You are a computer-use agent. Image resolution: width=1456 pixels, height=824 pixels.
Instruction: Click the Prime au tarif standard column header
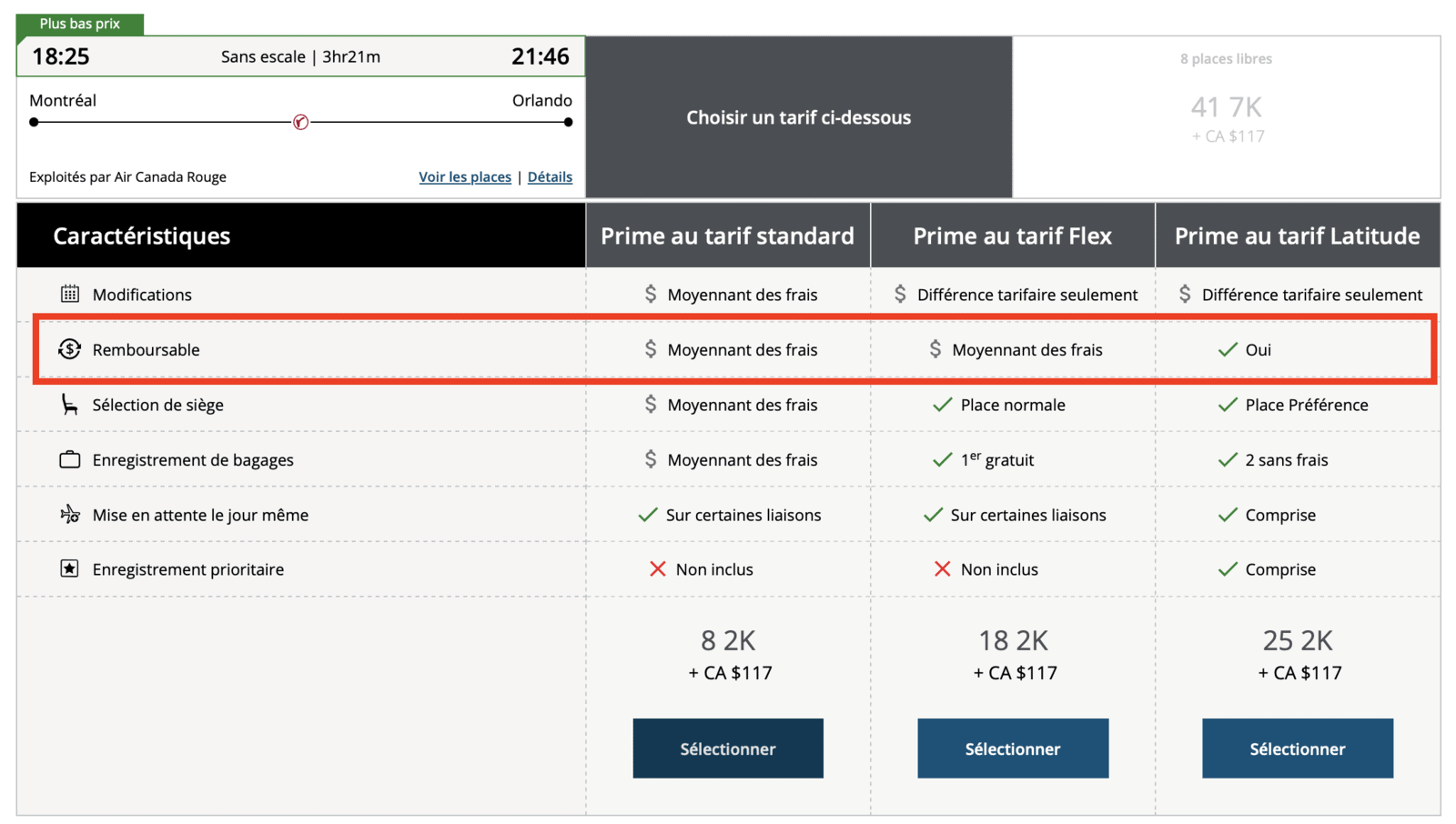click(727, 236)
